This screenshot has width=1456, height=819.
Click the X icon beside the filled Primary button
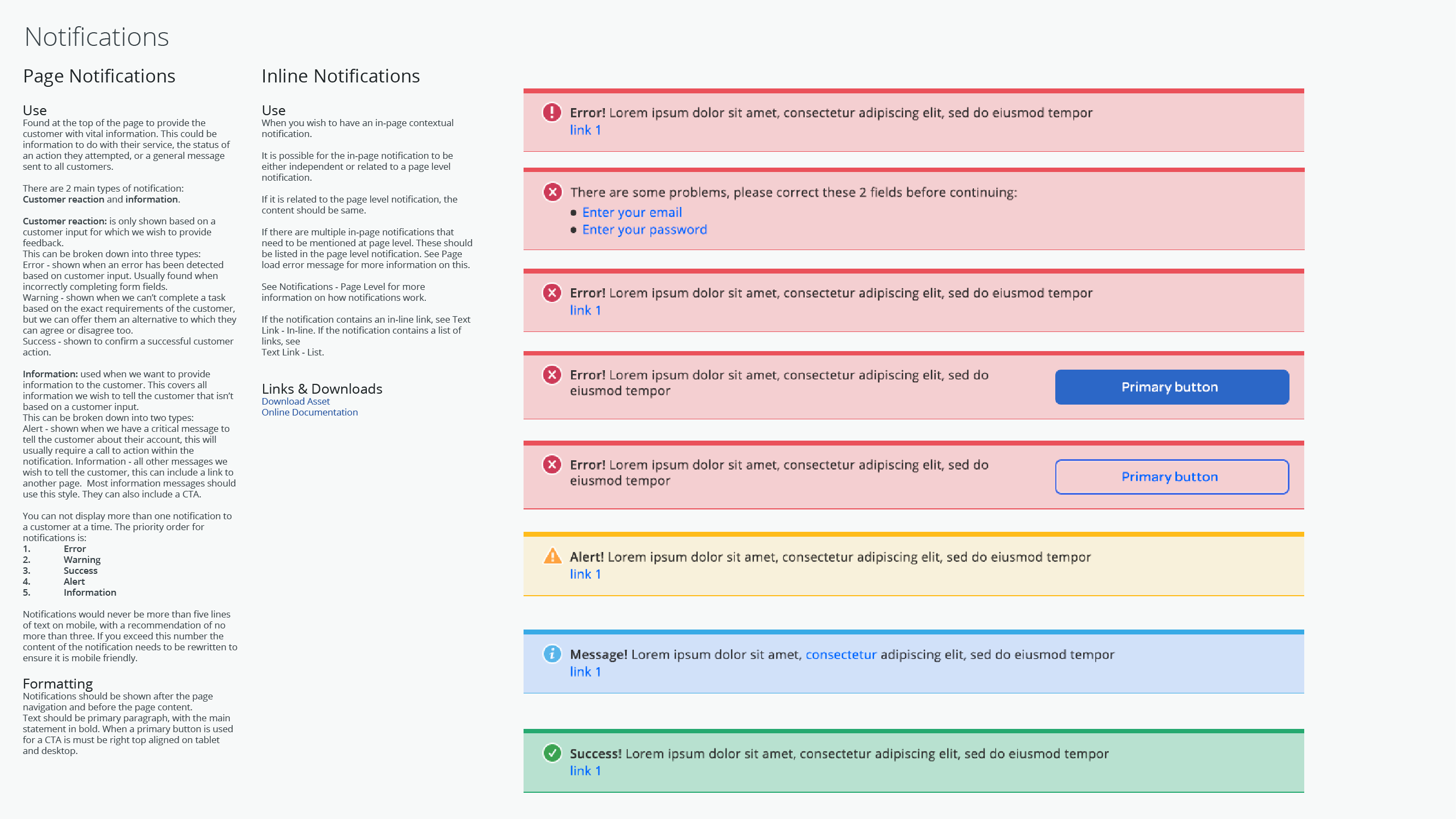[551, 375]
